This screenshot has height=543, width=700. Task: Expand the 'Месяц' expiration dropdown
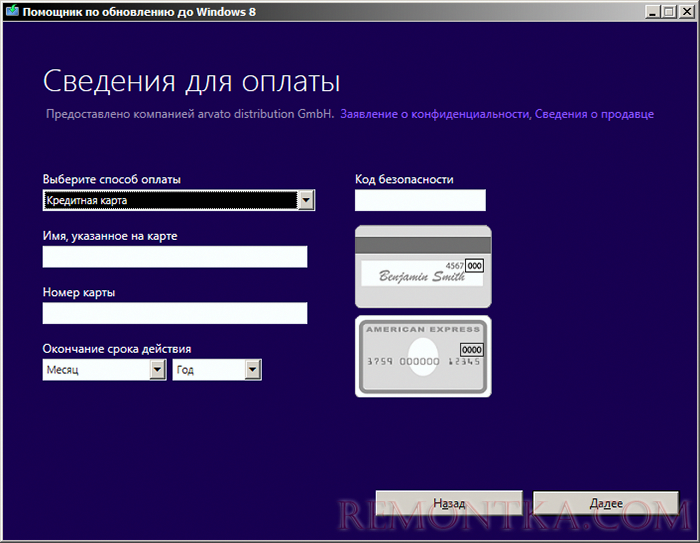[x=157, y=370]
